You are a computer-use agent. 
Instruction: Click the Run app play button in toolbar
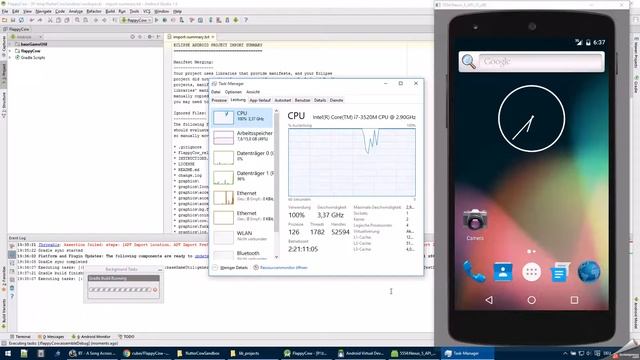[157, 20]
